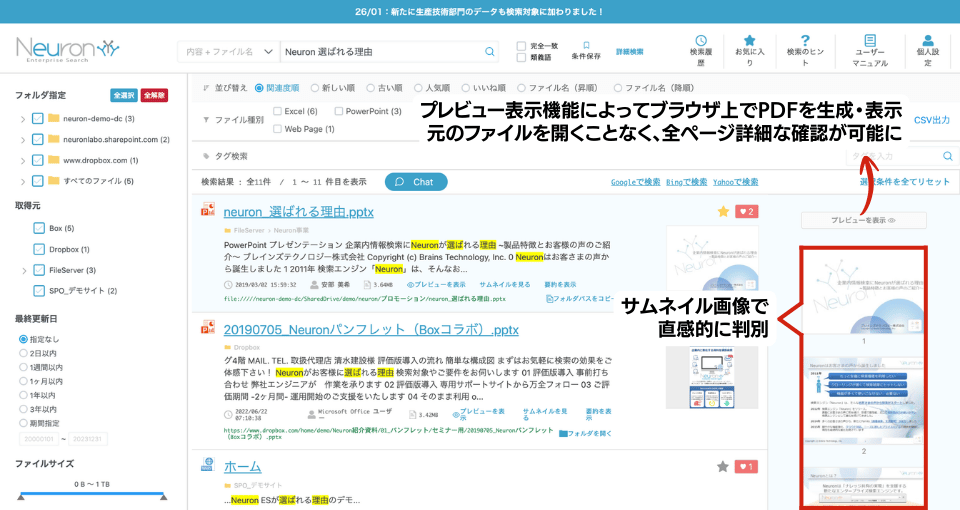This screenshot has height=510, width=960.
Task: Click the magnifier search icon in search box
Action: point(490,51)
